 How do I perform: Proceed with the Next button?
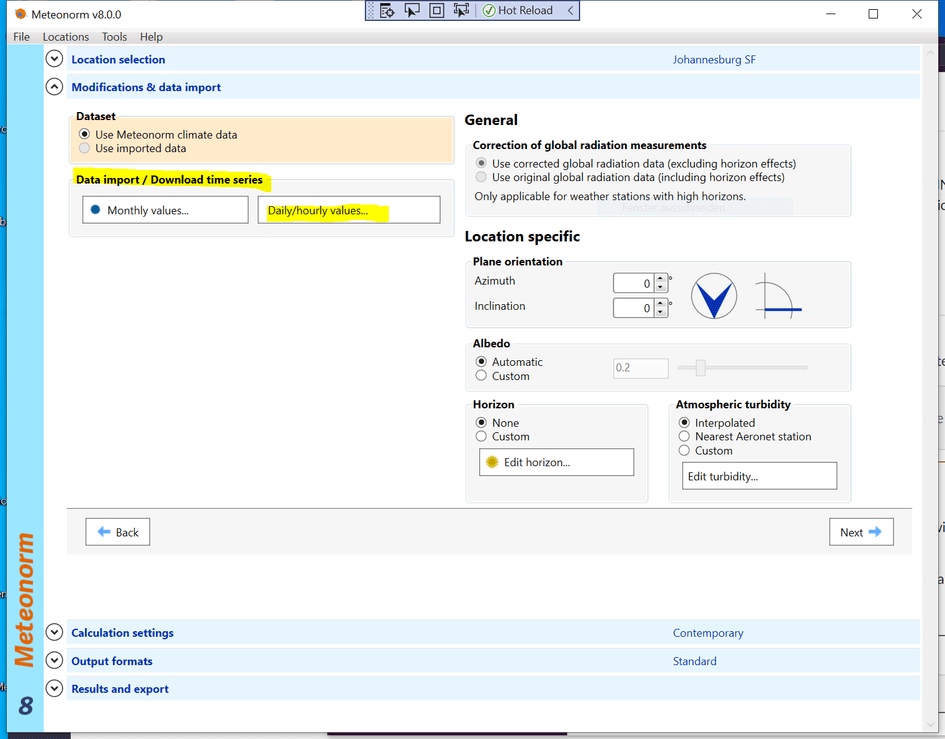pos(861,532)
